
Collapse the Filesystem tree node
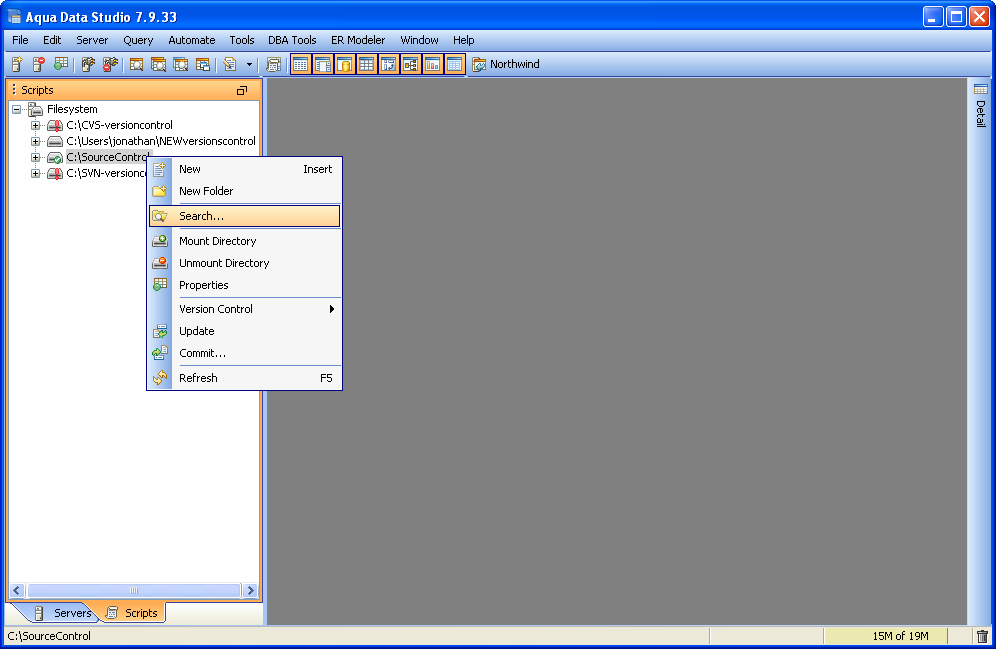tap(17, 109)
